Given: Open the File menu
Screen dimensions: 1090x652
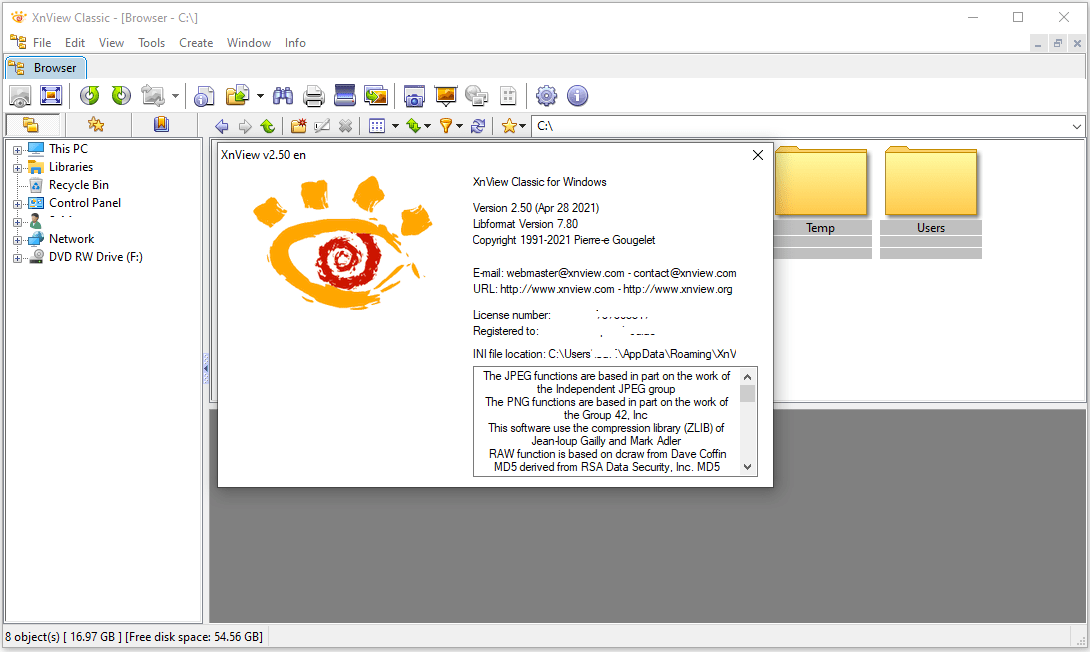Looking at the screenshot, I should tap(42, 43).
